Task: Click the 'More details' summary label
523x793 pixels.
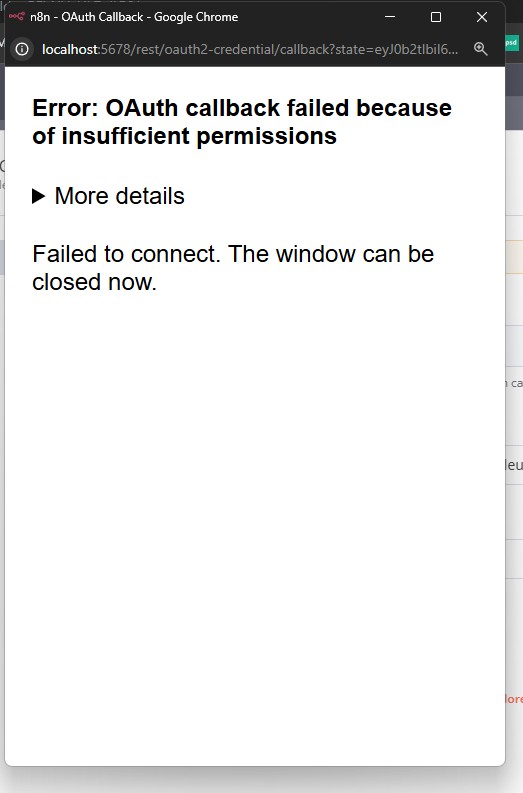Action: point(119,196)
